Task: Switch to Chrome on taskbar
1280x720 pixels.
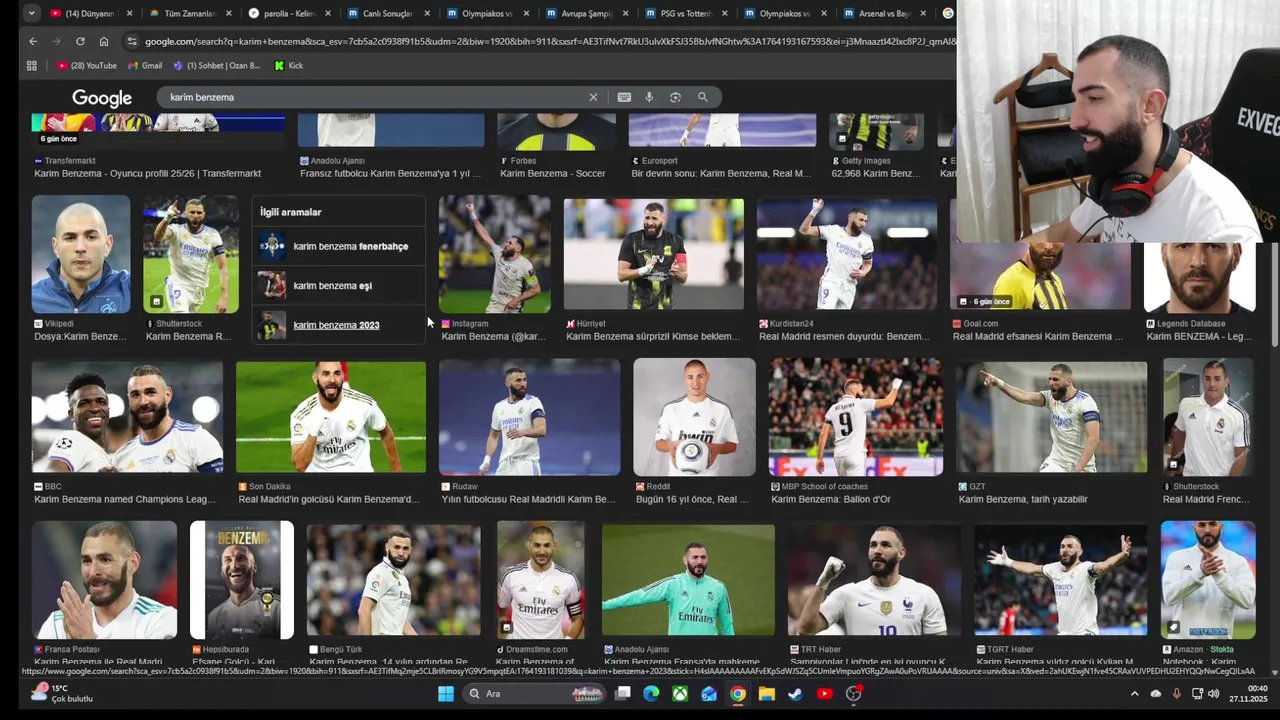Action: click(737, 693)
